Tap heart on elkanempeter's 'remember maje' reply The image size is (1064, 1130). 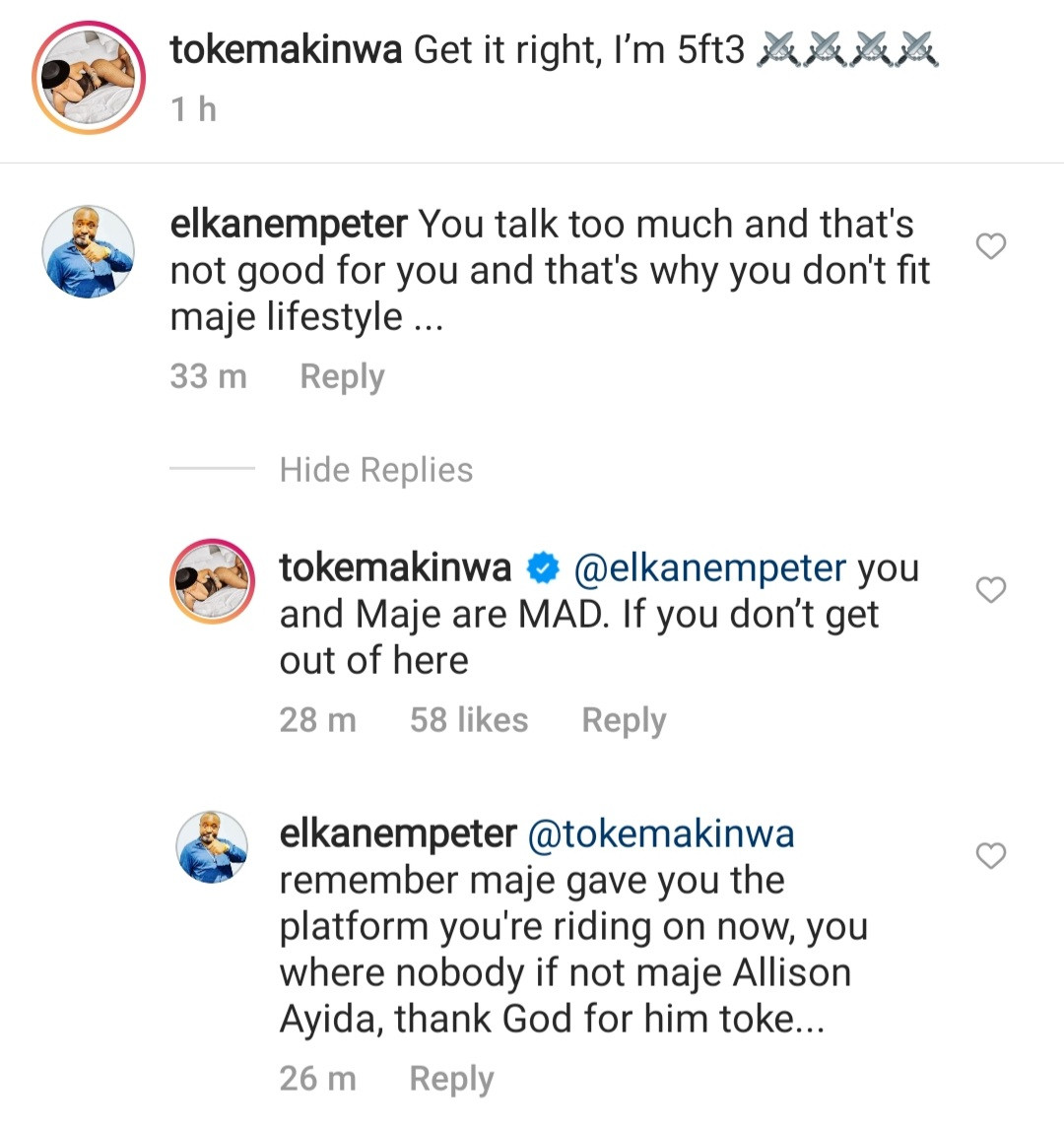pos(990,856)
